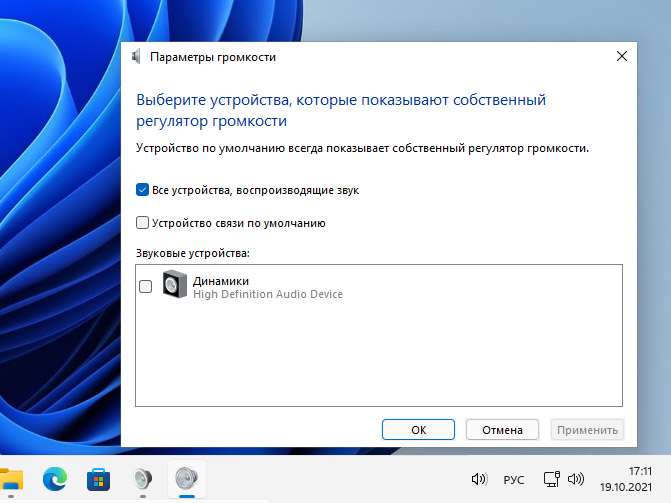The width and height of the screenshot is (671, 503).
Task: Select the Динамики speaker device icon
Action: tap(175, 284)
